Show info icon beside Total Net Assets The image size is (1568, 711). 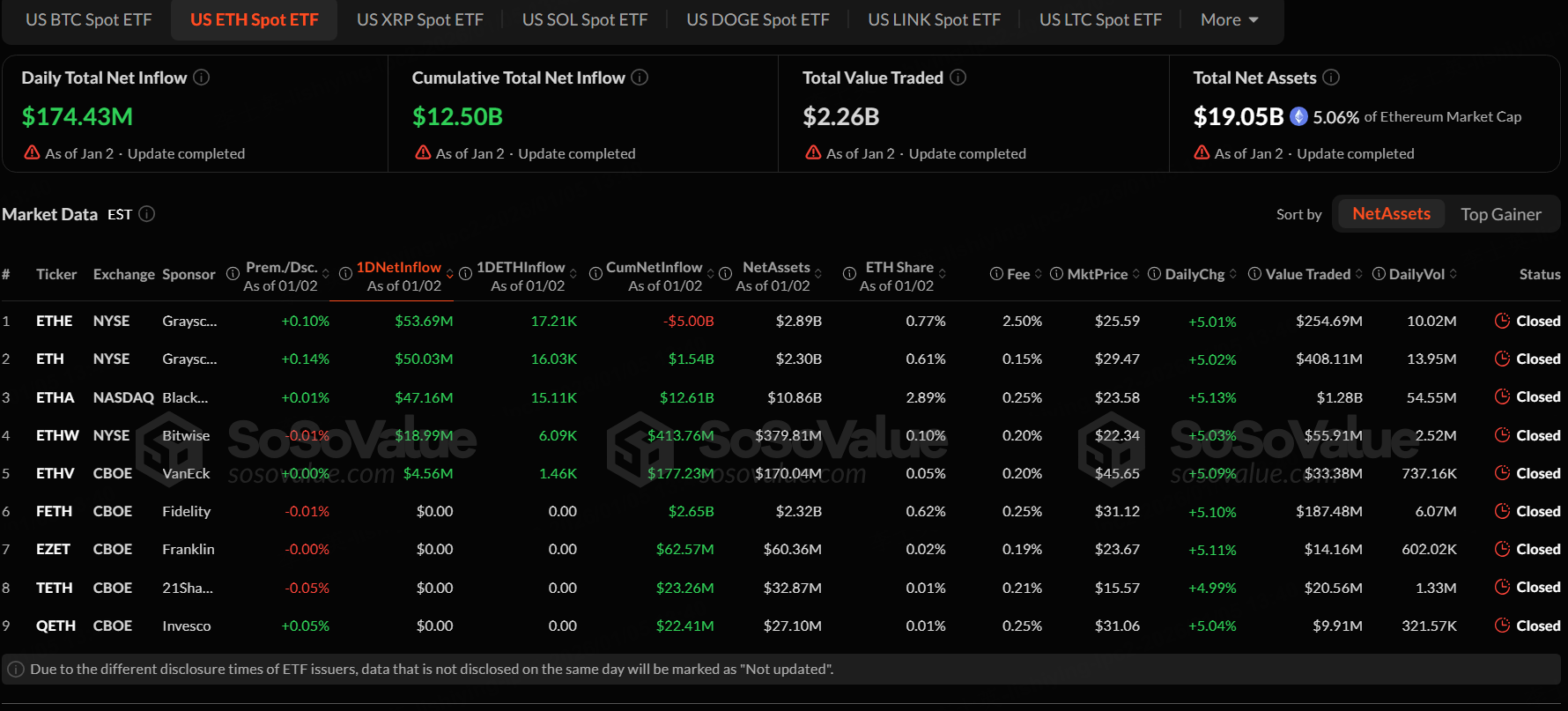(1332, 78)
